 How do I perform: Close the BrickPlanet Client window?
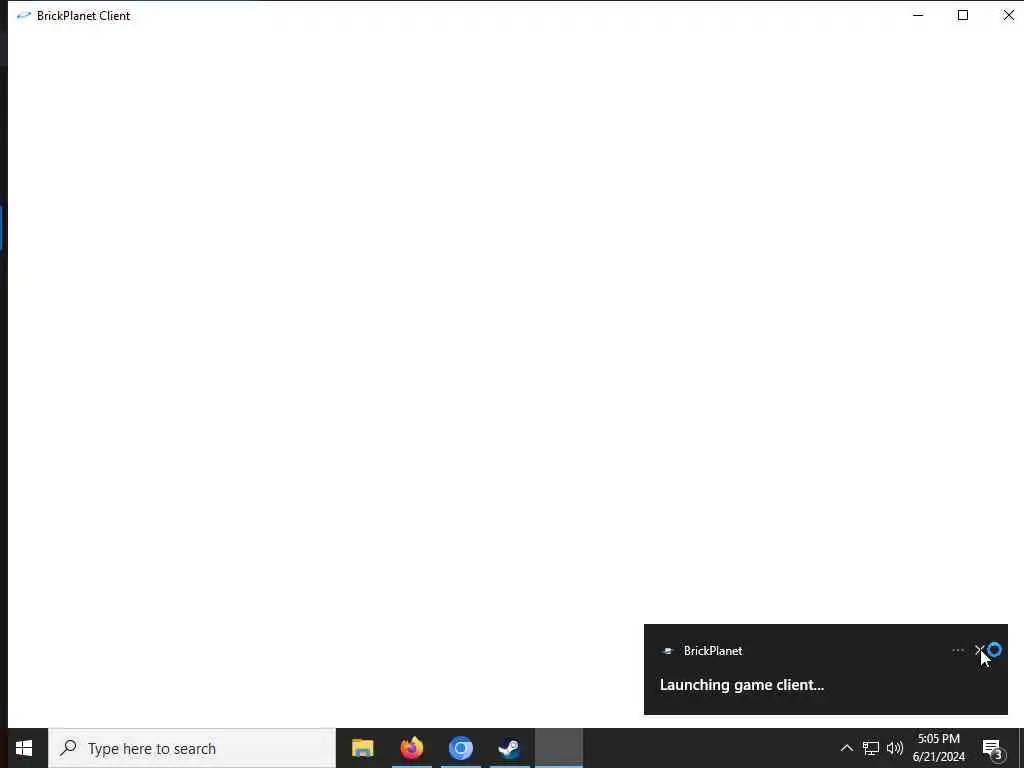(1008, 15)
